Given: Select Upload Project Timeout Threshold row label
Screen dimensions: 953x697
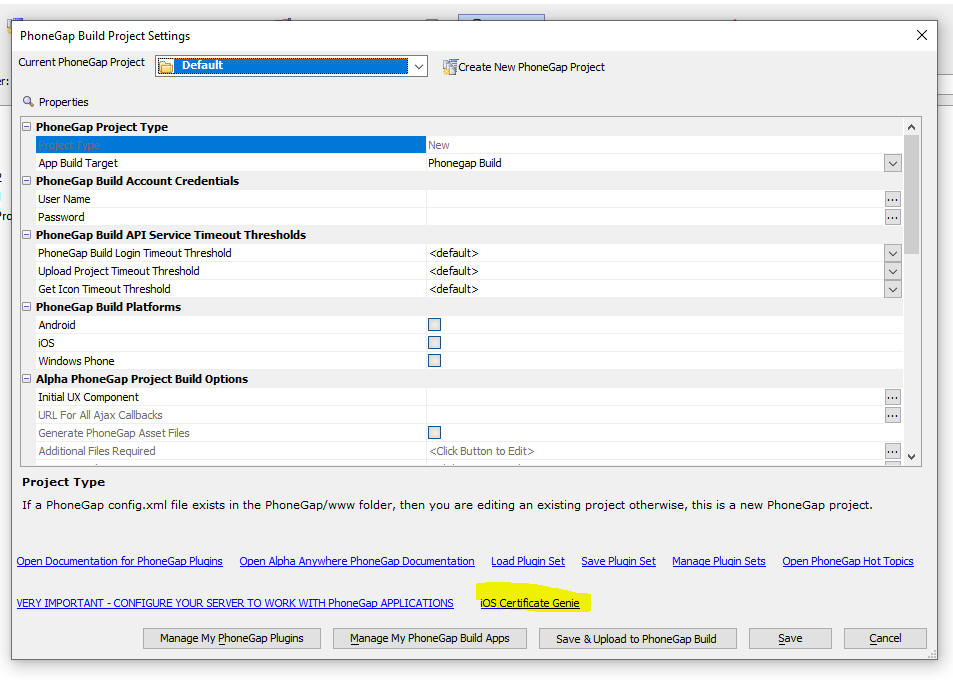Looking at the screenshot, I should tap(119, 272).
